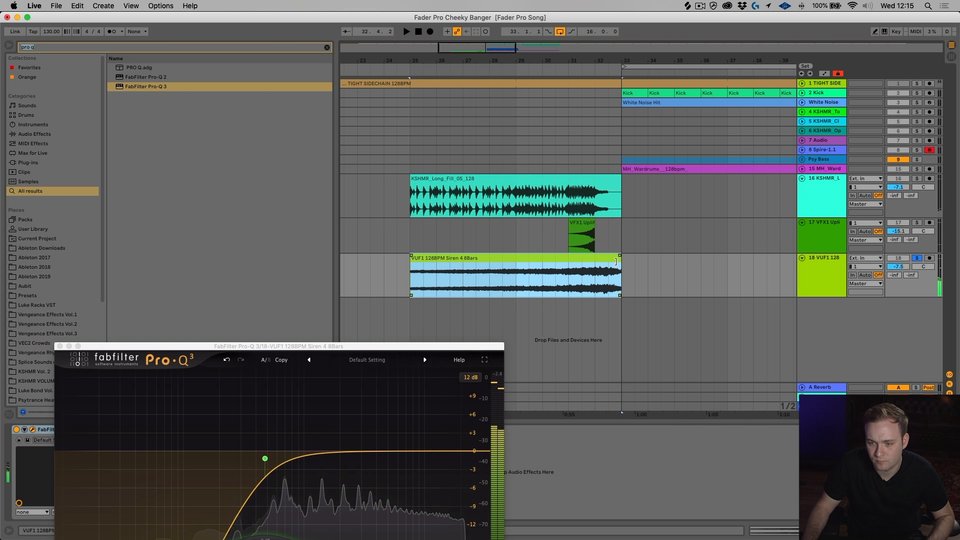This screenshot has height=540, width=960.
Task: Open Vengeance Effects Vol.1 folder
Action: 47,315
